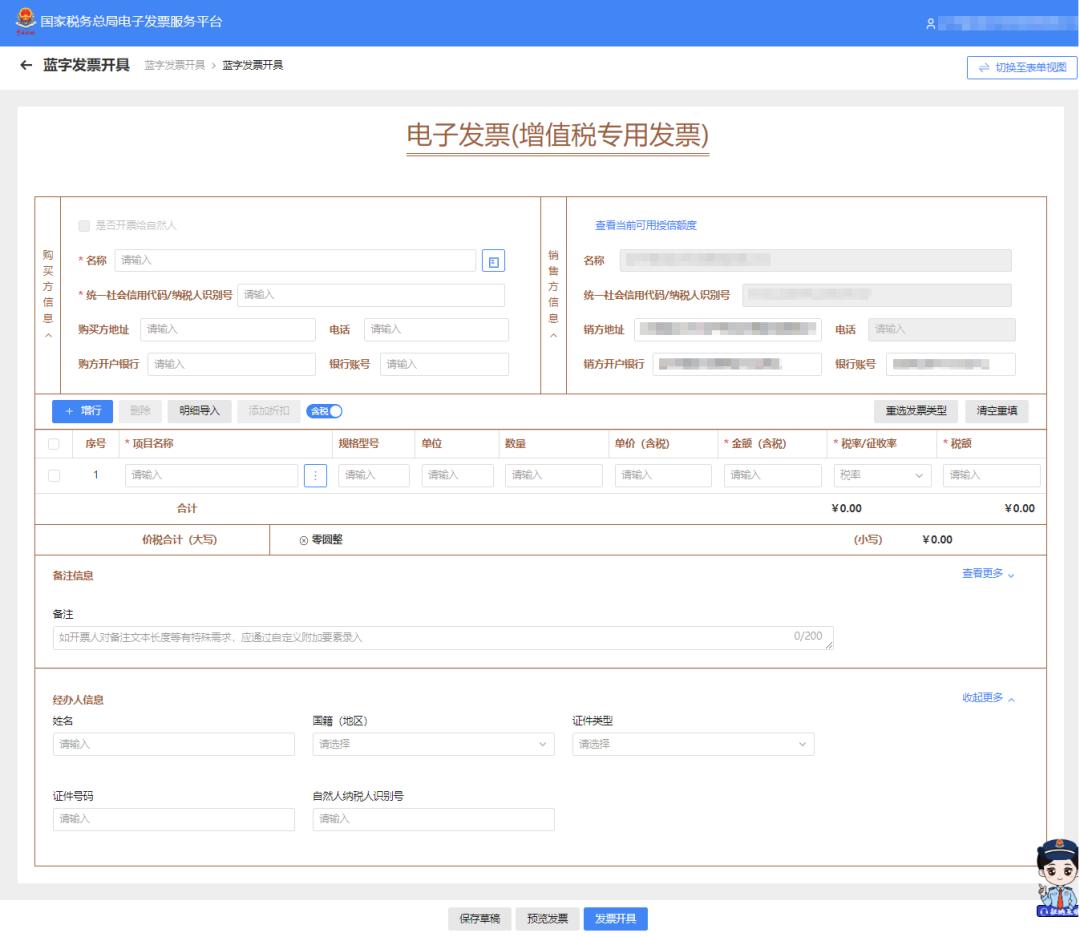Screen dimensions: 1080x937
Task: Open the 查看当前可用授信额度 link
Action: (648, 223)
